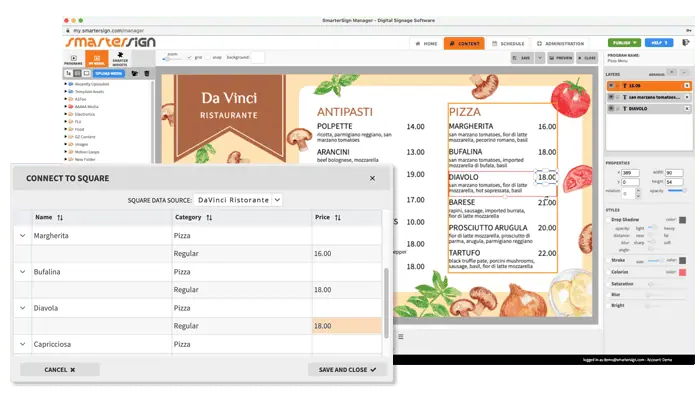Open the Drop Shadow color swatch
This screenshot has width=700, height=400.
click(682, 220)
